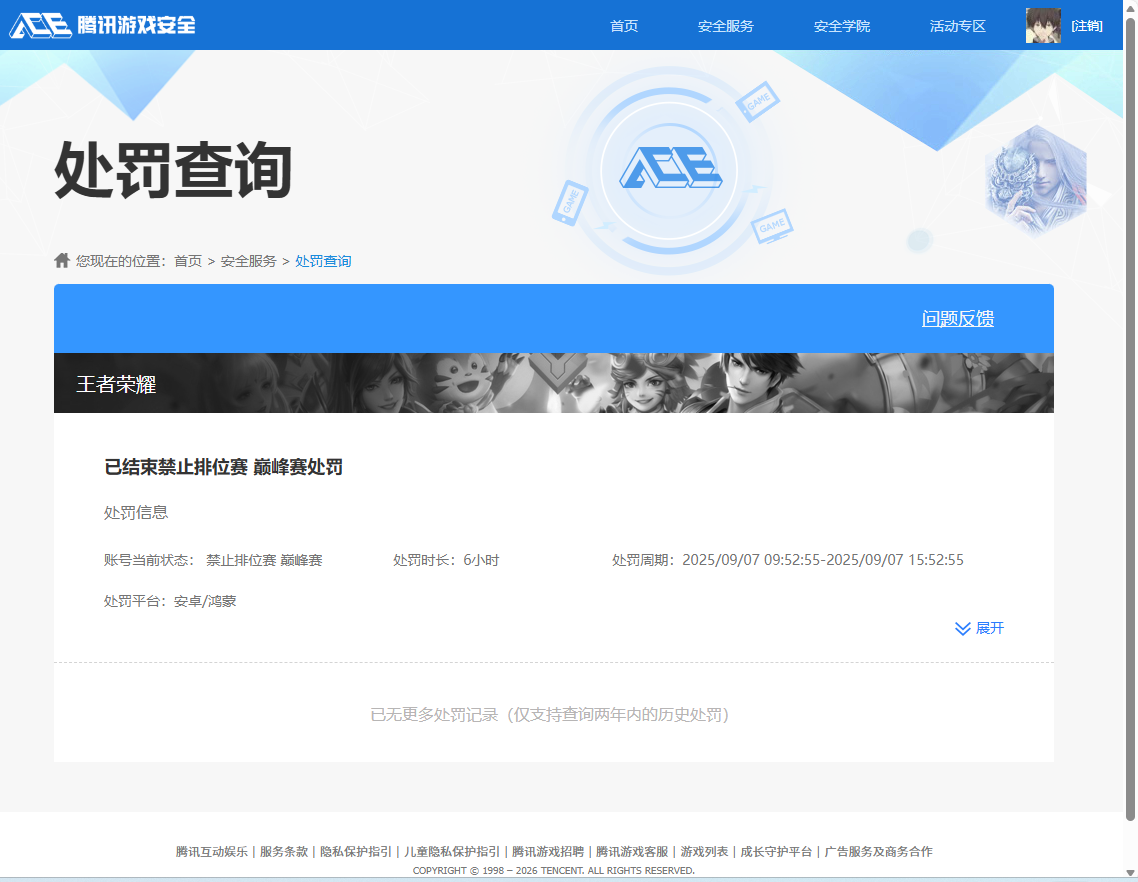The image size is (1138, 882).
Task: Click the home icon in the breadcrumb
Action: (61, 260)
